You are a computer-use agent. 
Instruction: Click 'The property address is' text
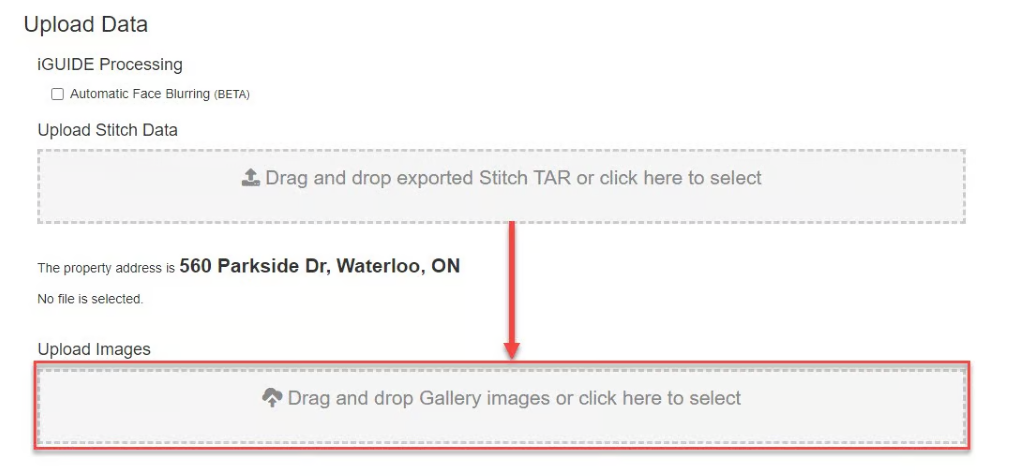pos(106,268)
